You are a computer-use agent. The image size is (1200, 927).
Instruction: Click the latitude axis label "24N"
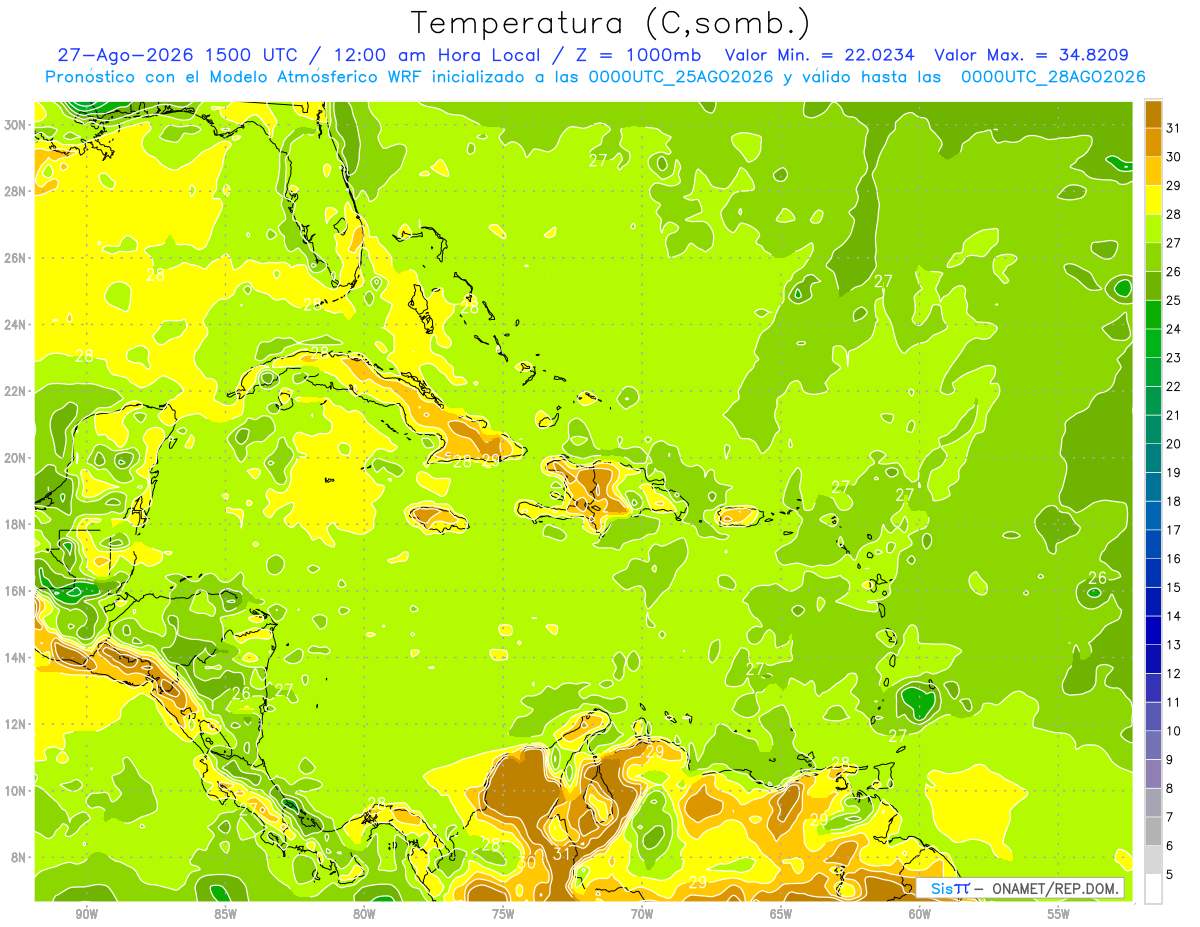point(17,325)
